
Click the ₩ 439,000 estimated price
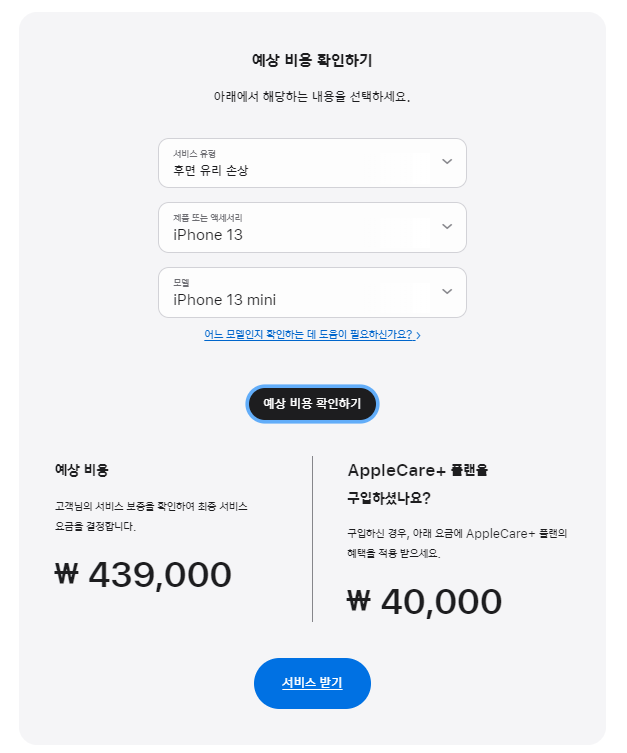[x=143, y=574]
